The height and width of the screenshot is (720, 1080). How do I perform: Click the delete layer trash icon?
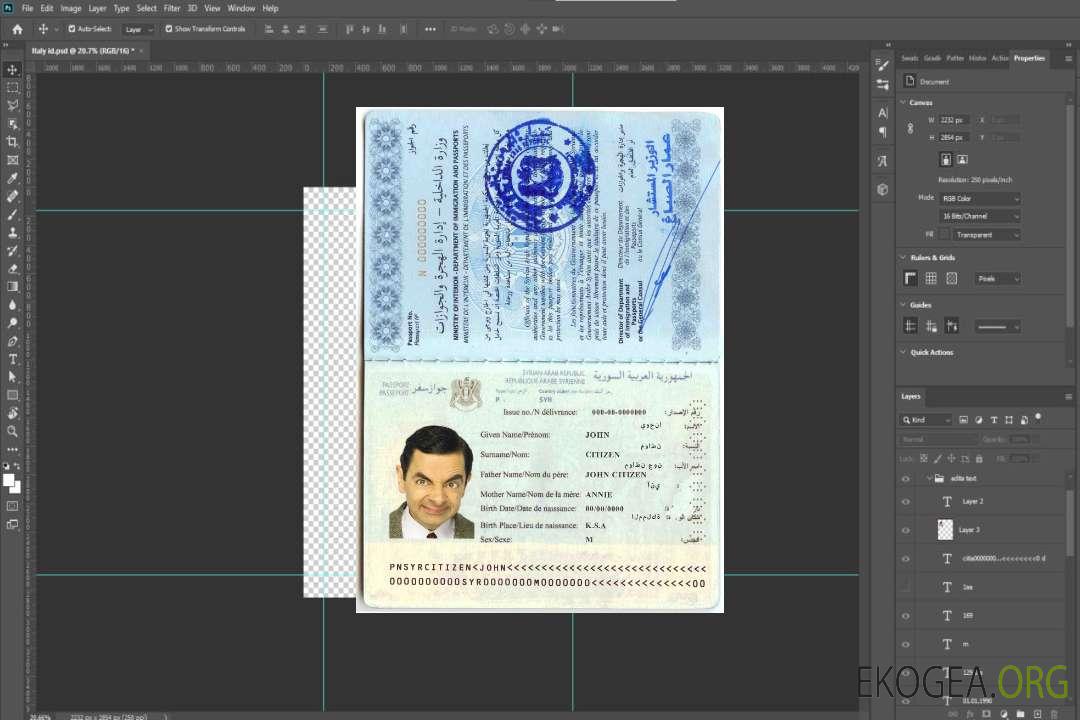tap(1054, 714)
